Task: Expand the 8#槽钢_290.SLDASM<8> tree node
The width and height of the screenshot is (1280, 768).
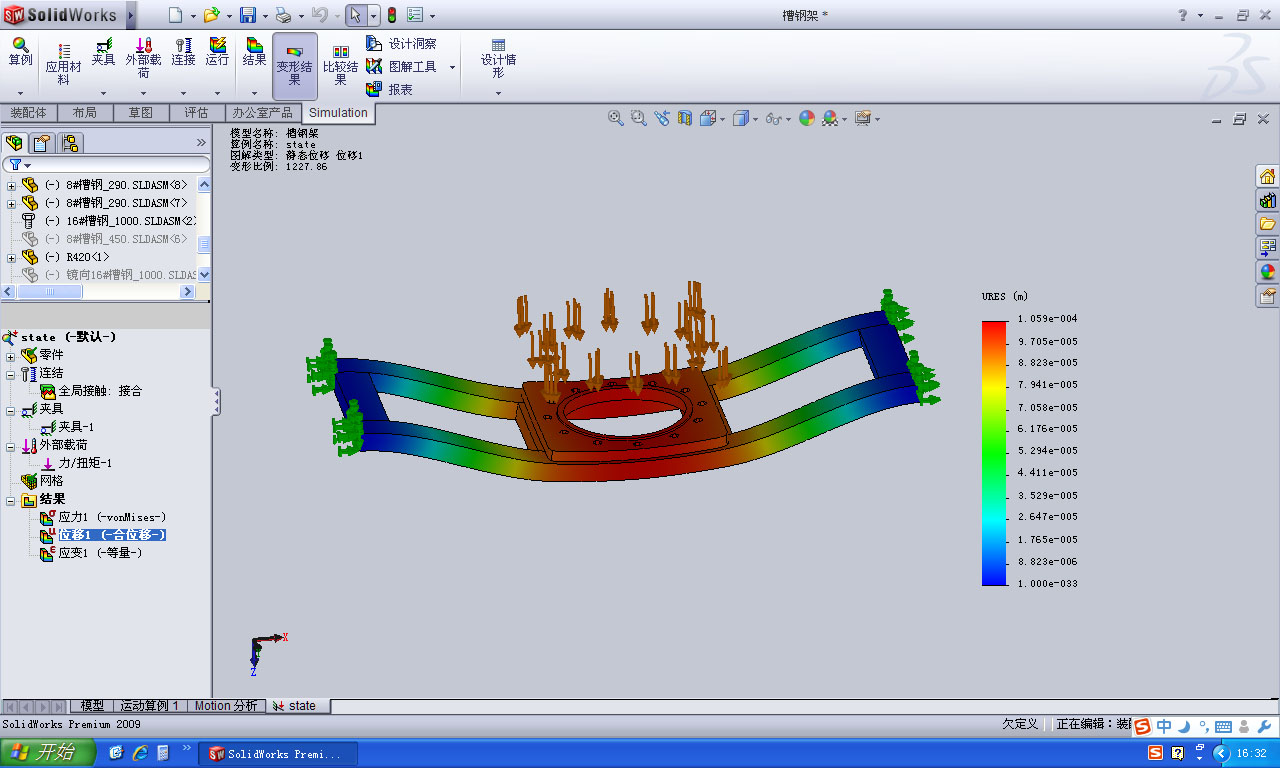Action: coord(12,185)
